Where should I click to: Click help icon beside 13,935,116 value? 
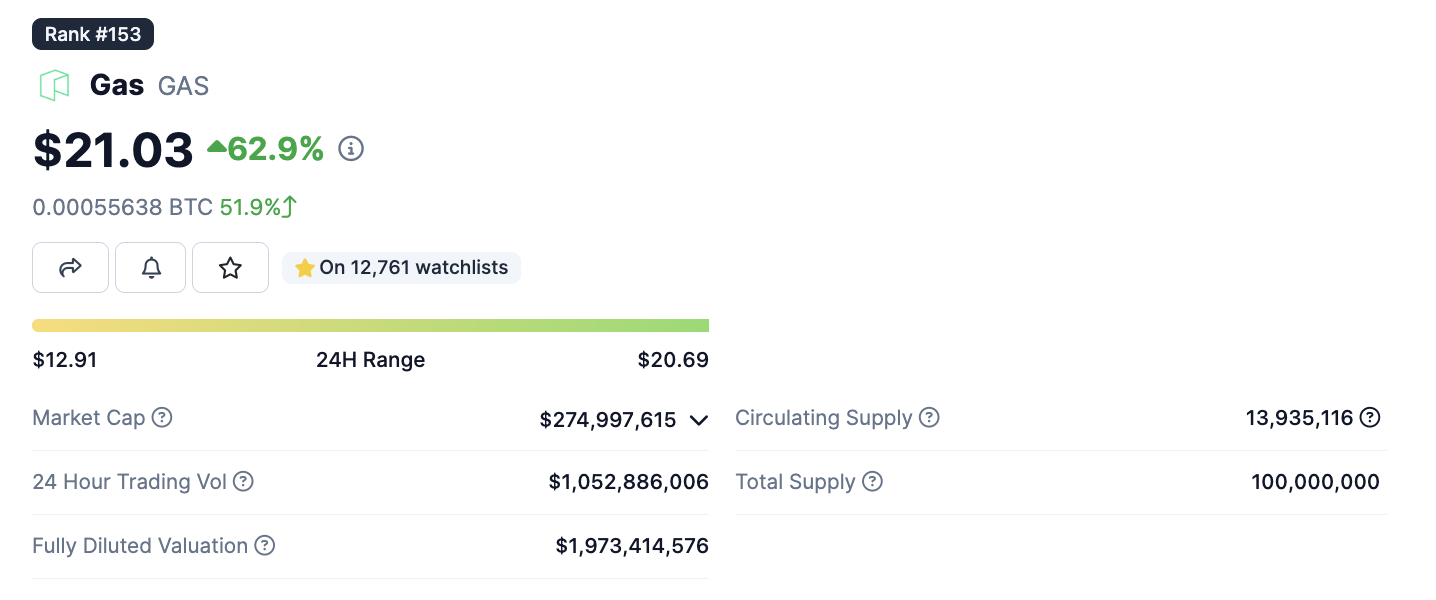click(1370, 417)
